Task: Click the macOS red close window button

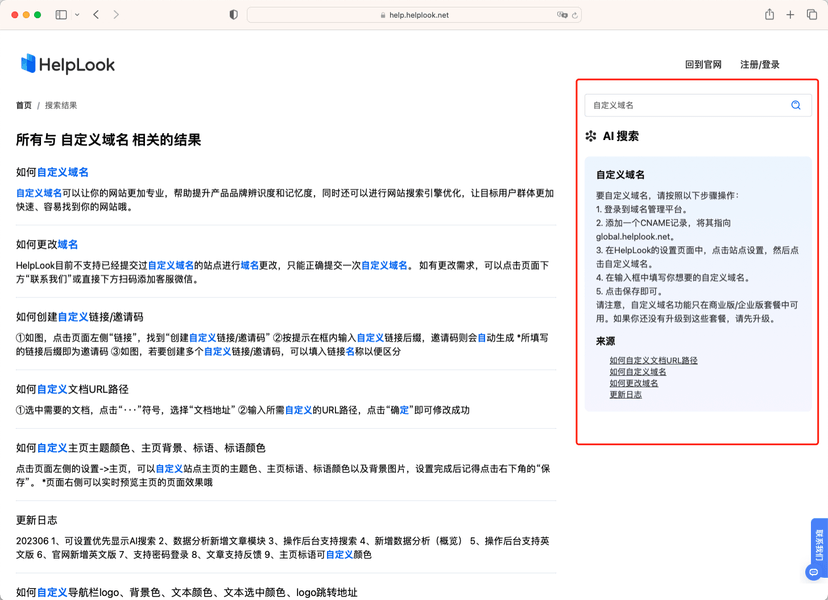Action: coord(15,15)
